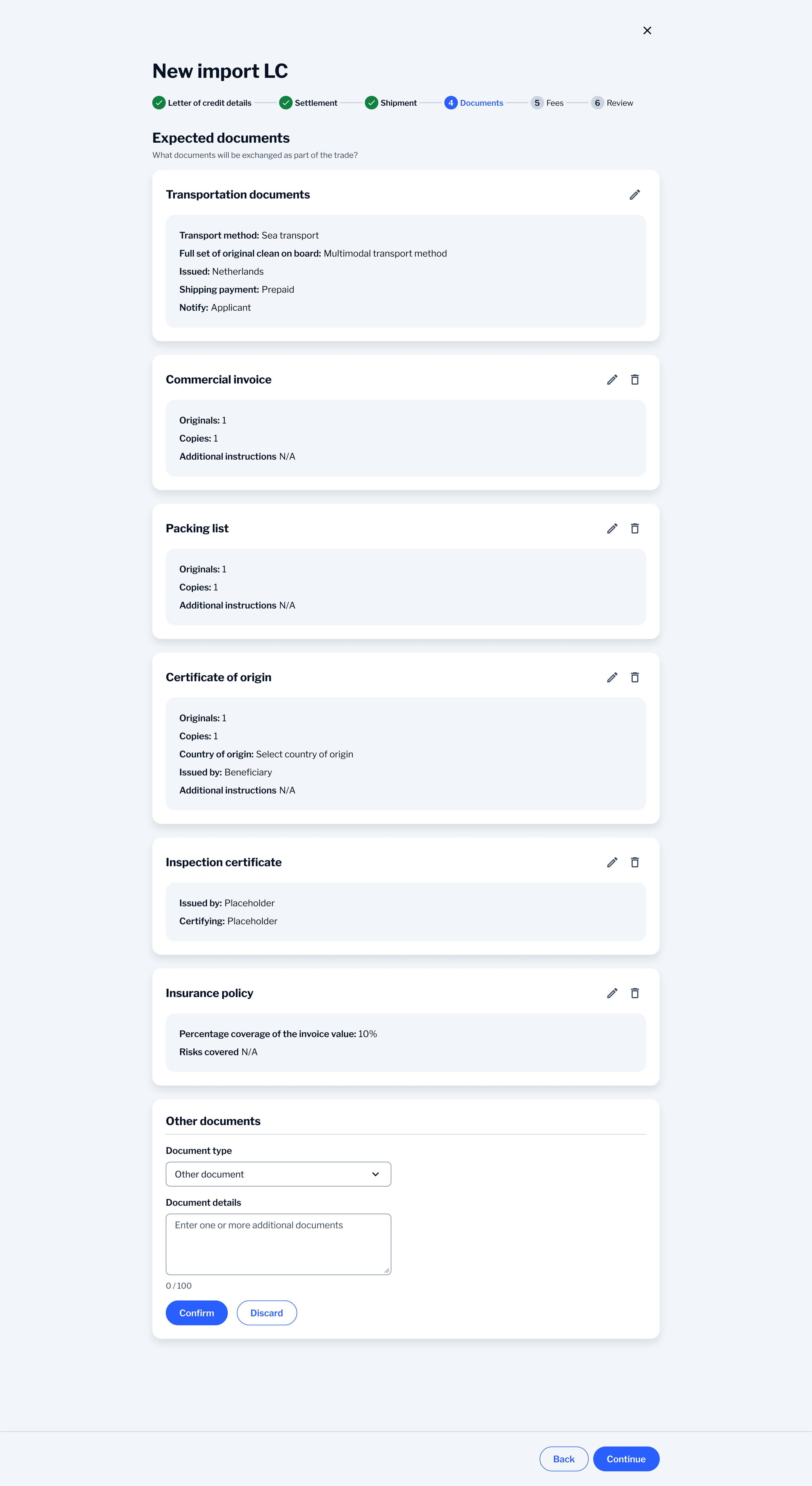
Task: Confirm the other document entry
Action: [x=197, y=1312]
